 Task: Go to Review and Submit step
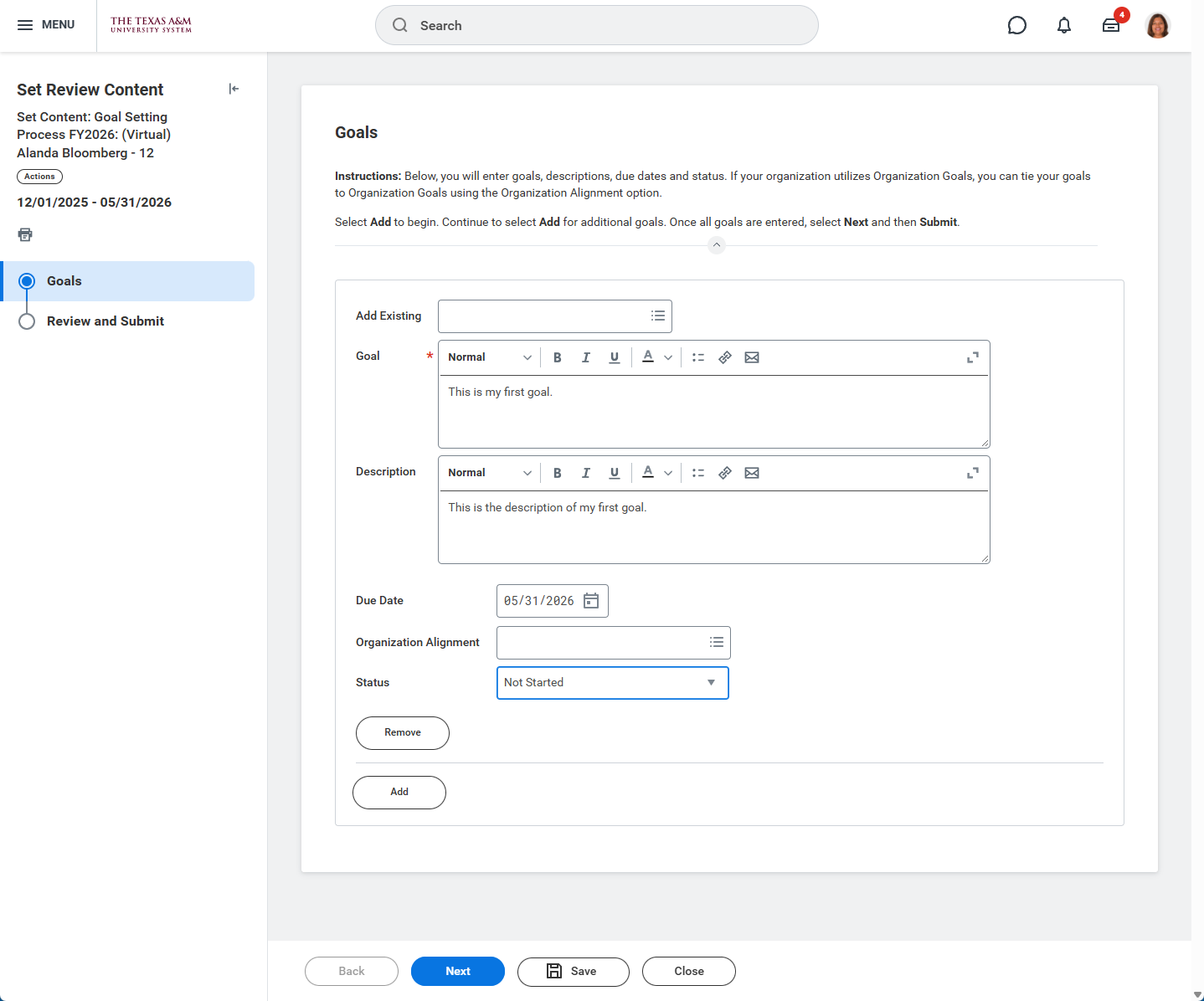(x=105, y=321)
